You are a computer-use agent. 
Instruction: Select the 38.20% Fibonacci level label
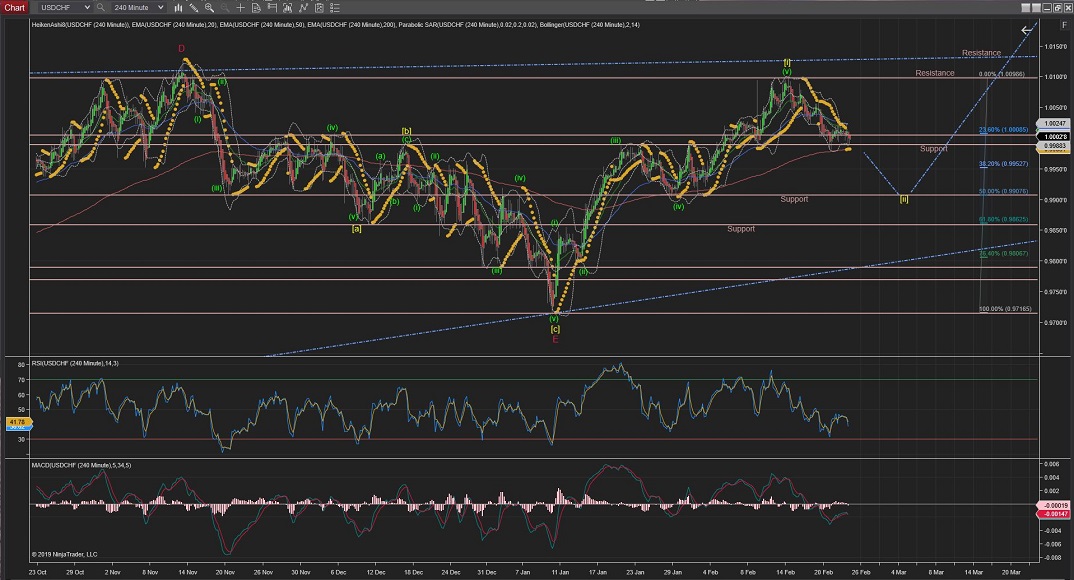click(x=1003, y=164)
